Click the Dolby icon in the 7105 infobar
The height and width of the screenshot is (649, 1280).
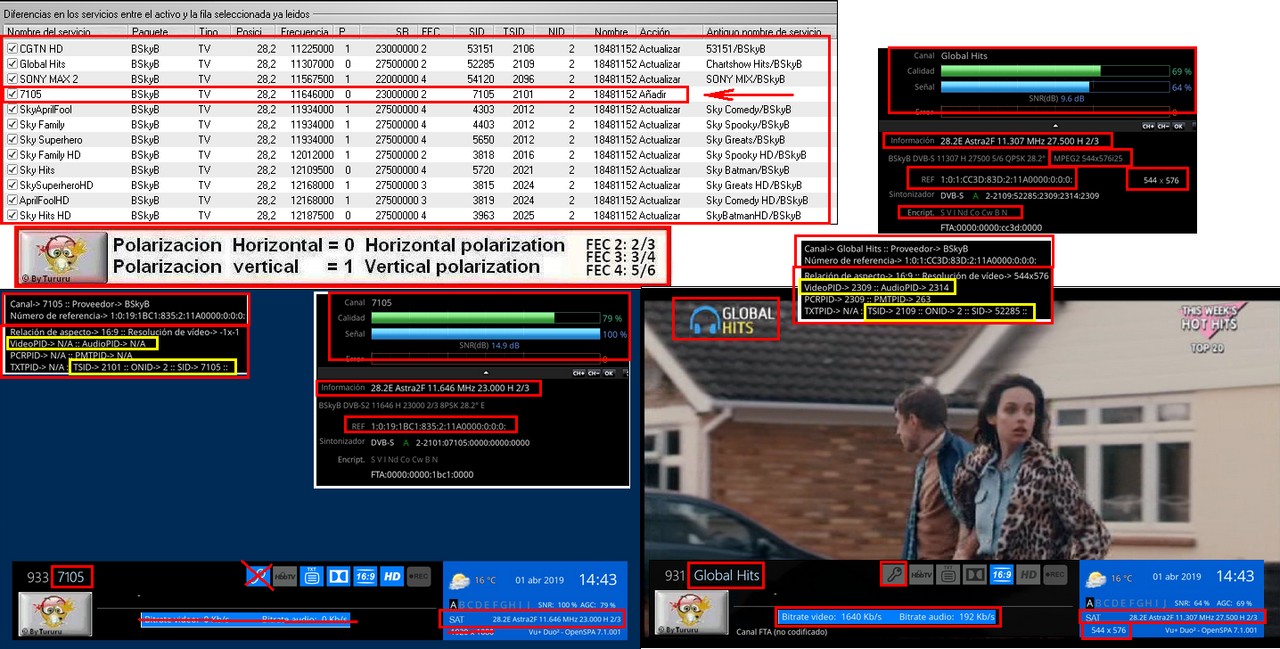pos(338,576)
